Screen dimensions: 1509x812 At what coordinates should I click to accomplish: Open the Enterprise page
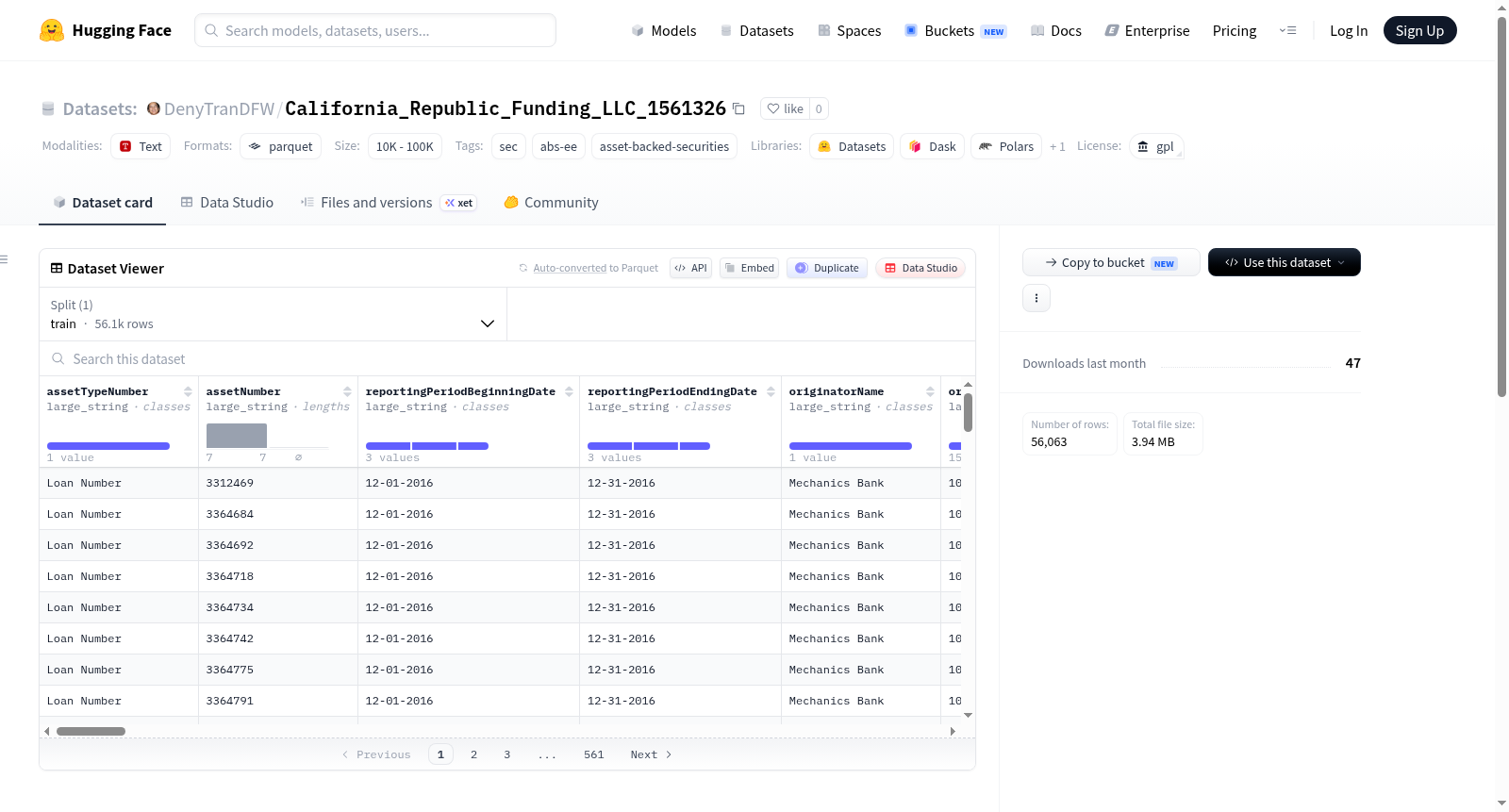1147,30
